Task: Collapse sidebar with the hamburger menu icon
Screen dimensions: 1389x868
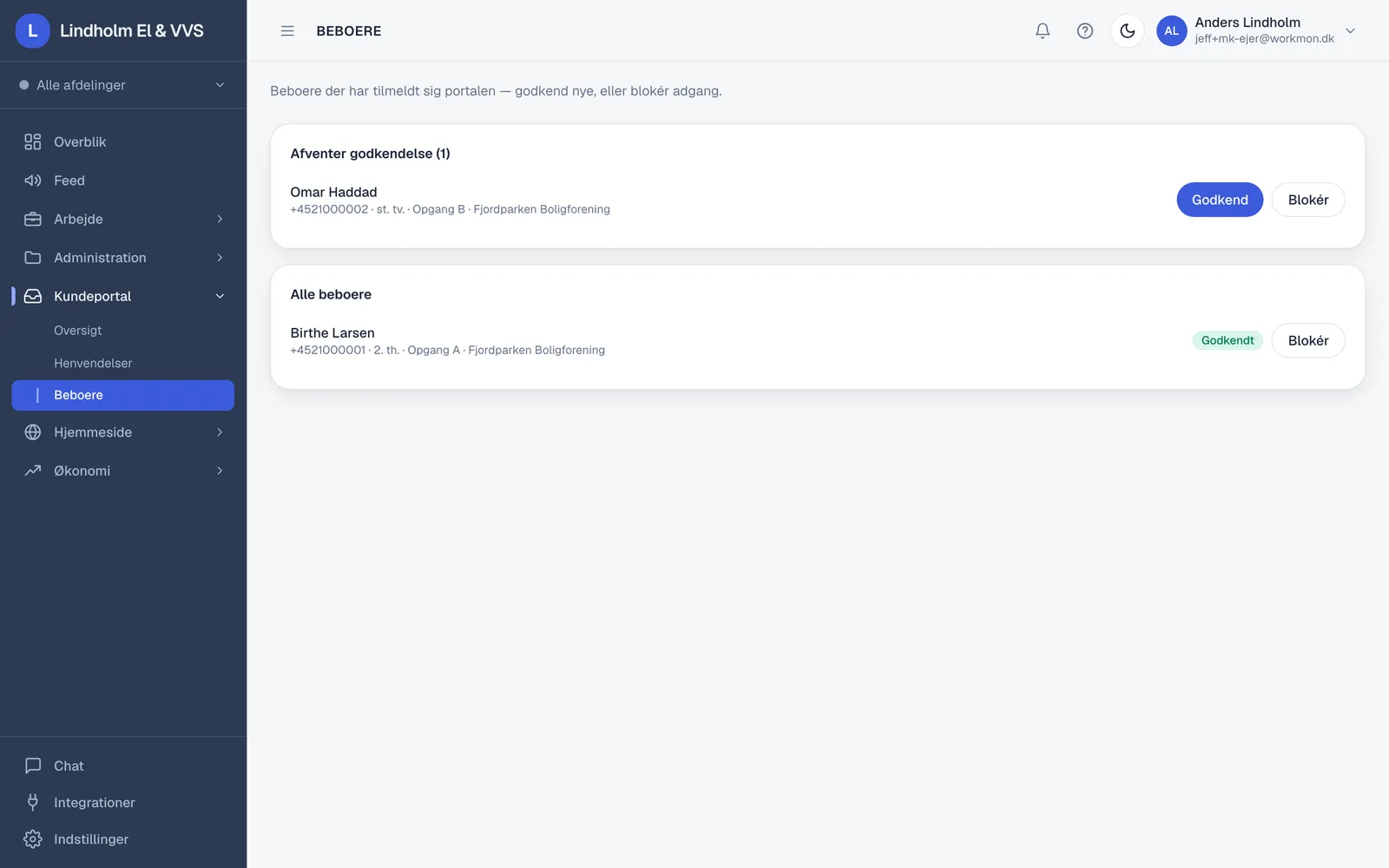Action: pyautogui.click(x=287, y=30)
